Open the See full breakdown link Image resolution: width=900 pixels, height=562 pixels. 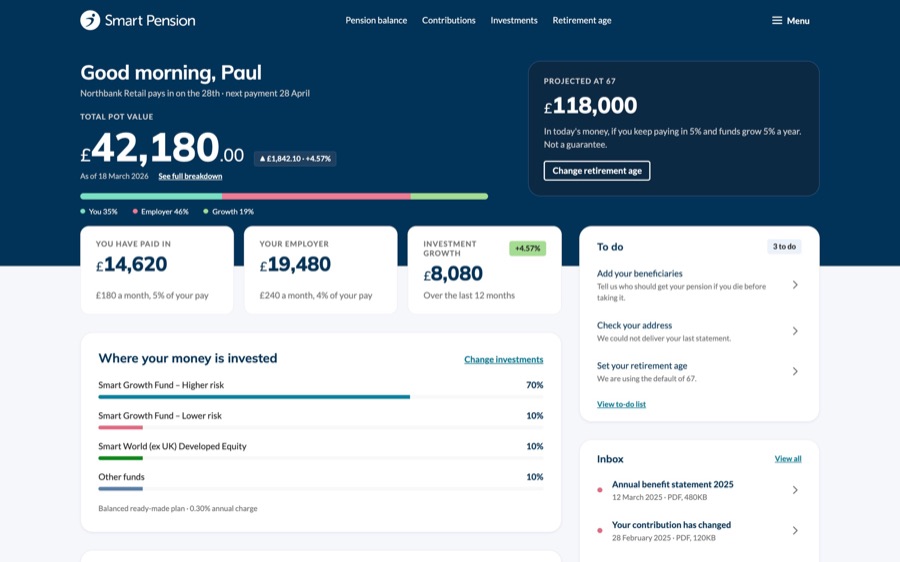point(190,176)
